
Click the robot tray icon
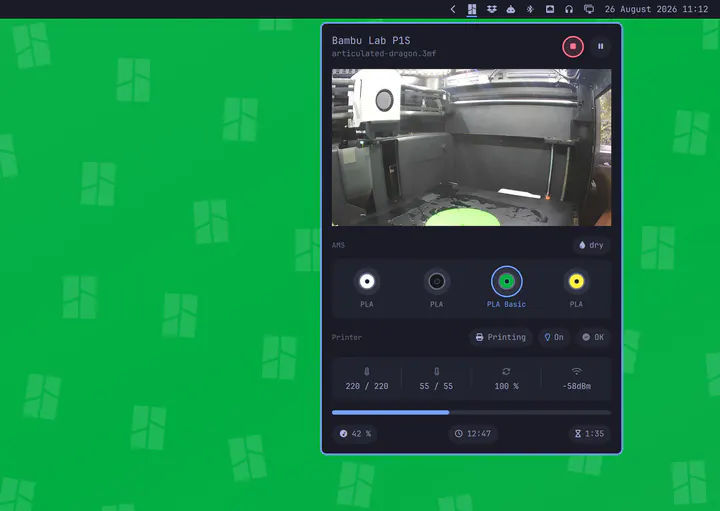tap(511, 9)
